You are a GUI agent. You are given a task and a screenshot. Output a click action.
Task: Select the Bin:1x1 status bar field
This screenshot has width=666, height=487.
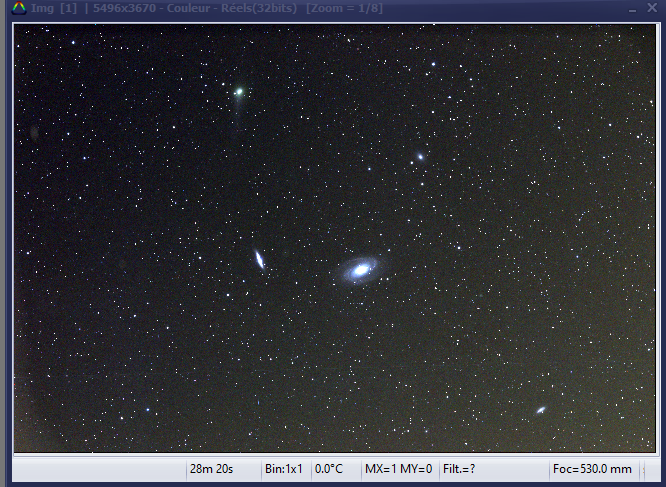tap(284, 469)
